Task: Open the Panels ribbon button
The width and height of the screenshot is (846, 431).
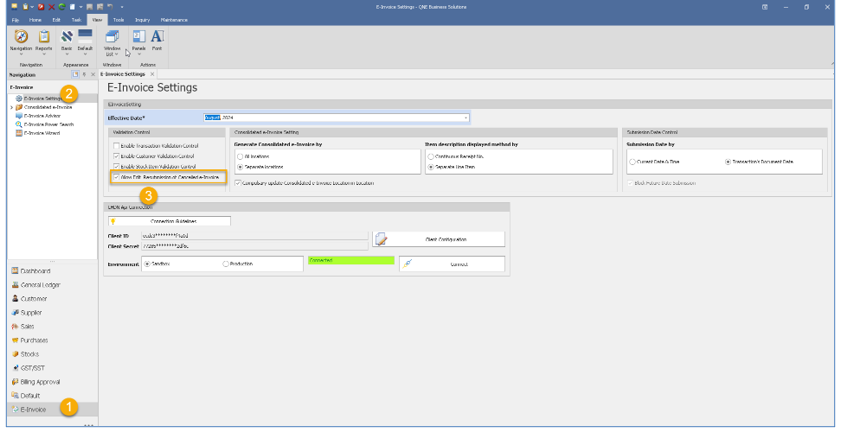Action: pos(139,42)
